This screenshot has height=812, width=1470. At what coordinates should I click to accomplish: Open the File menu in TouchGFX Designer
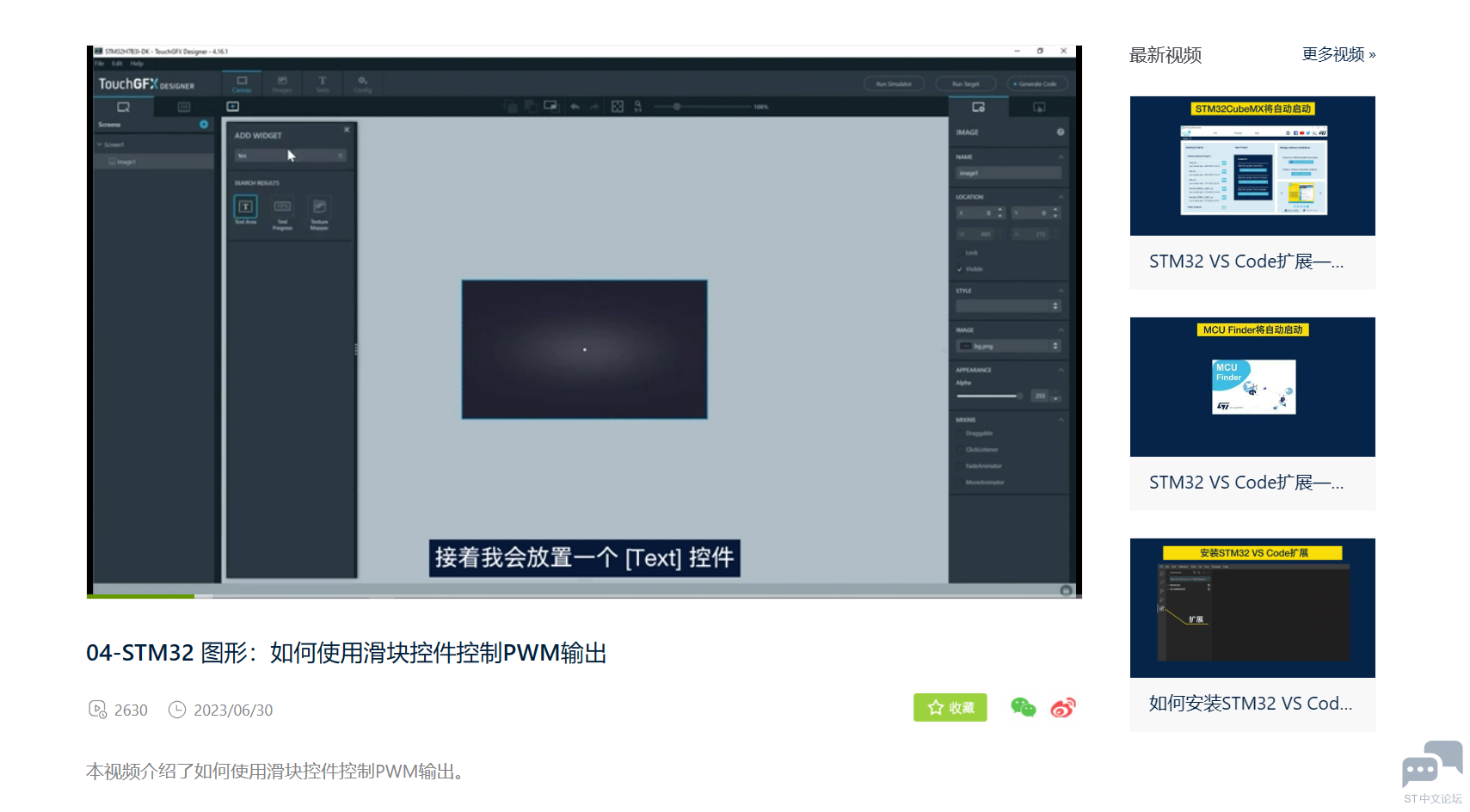pyautogui.click(x=100, y=64)
